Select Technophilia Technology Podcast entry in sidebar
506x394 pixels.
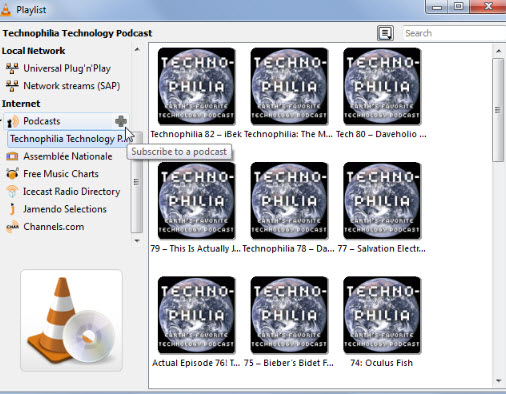pos(70,139)
